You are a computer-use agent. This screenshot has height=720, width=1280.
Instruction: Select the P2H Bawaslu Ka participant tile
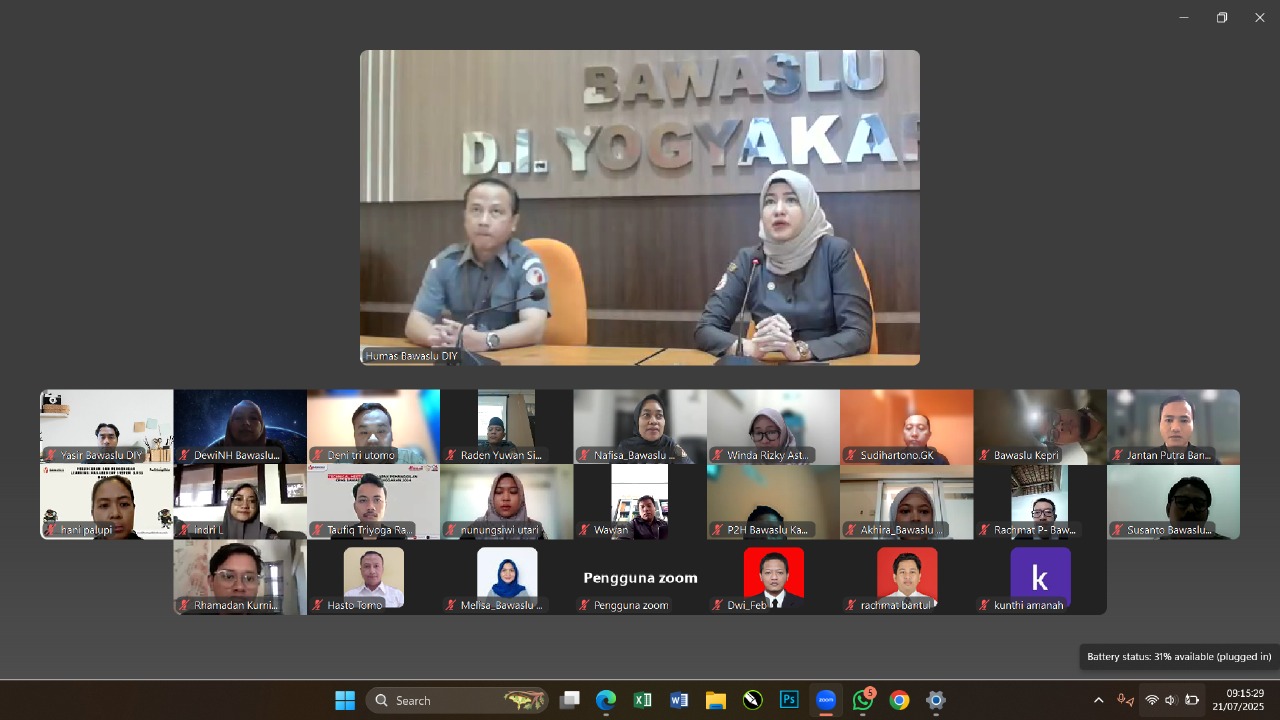[773, 502]
